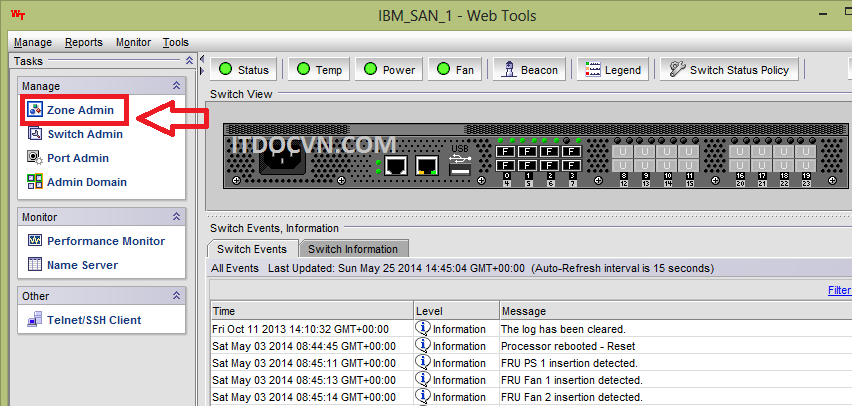Click the Beacon toolbar button

(529, 70)
